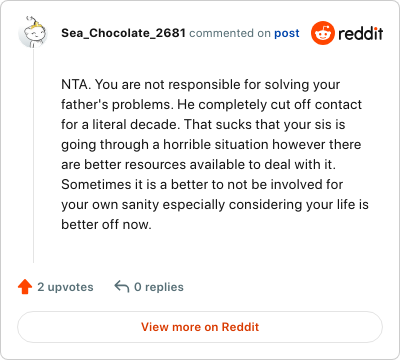Click the "View more on Reddit" button
The width and height of the screenshot is (400, 360).
[x=200, y=327]
